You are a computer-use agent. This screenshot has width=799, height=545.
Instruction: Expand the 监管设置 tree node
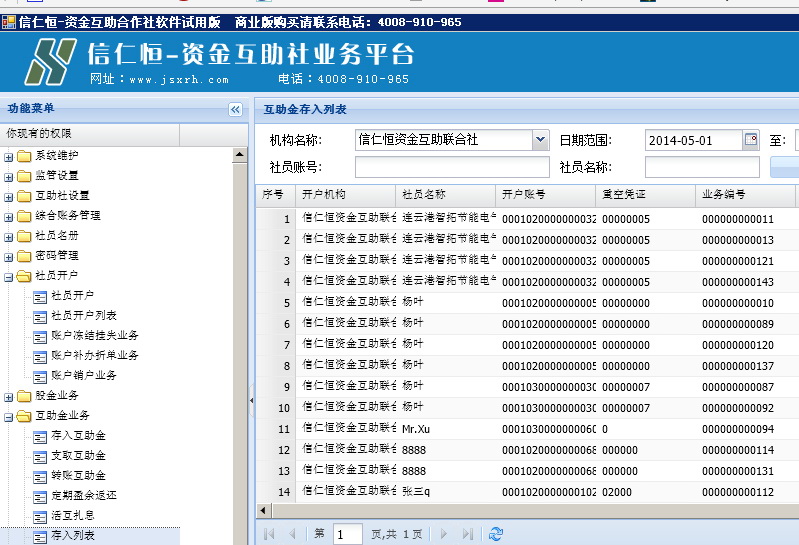(9, 177)
